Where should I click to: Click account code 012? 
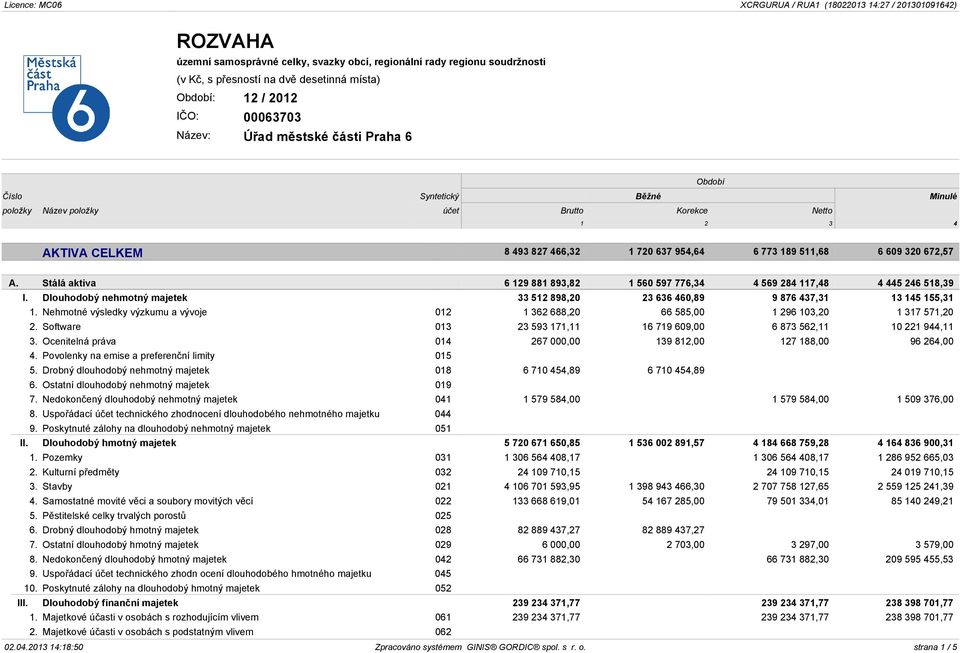[x=443, y=312]
